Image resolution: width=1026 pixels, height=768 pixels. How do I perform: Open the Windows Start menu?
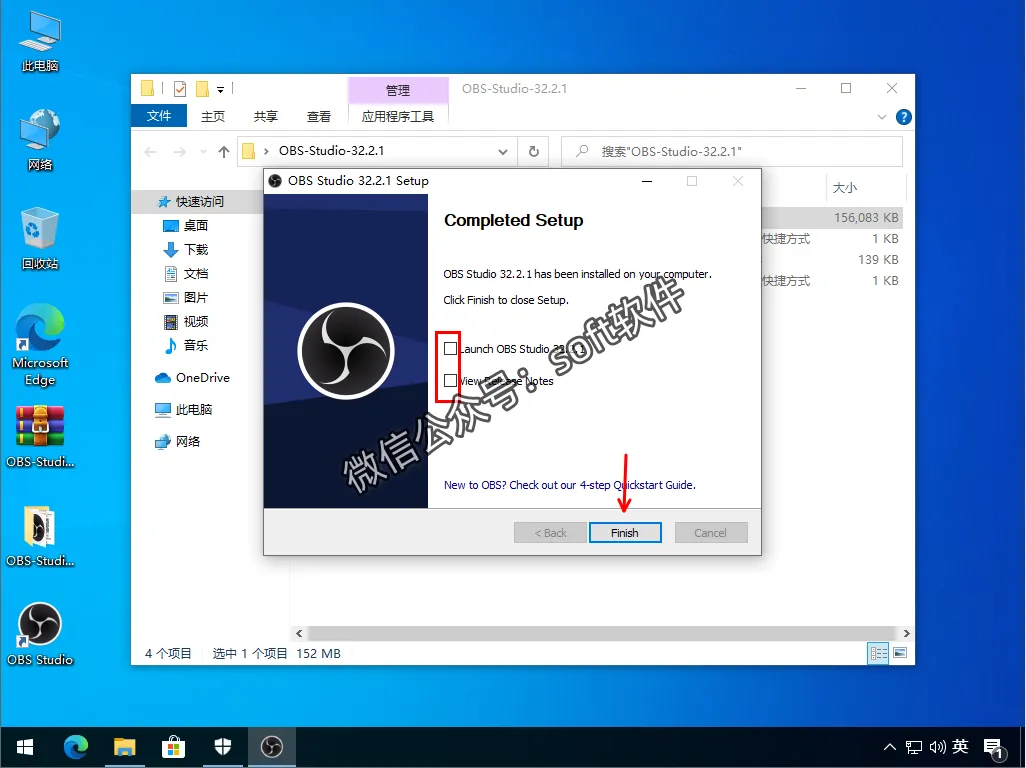click(25, 746)
